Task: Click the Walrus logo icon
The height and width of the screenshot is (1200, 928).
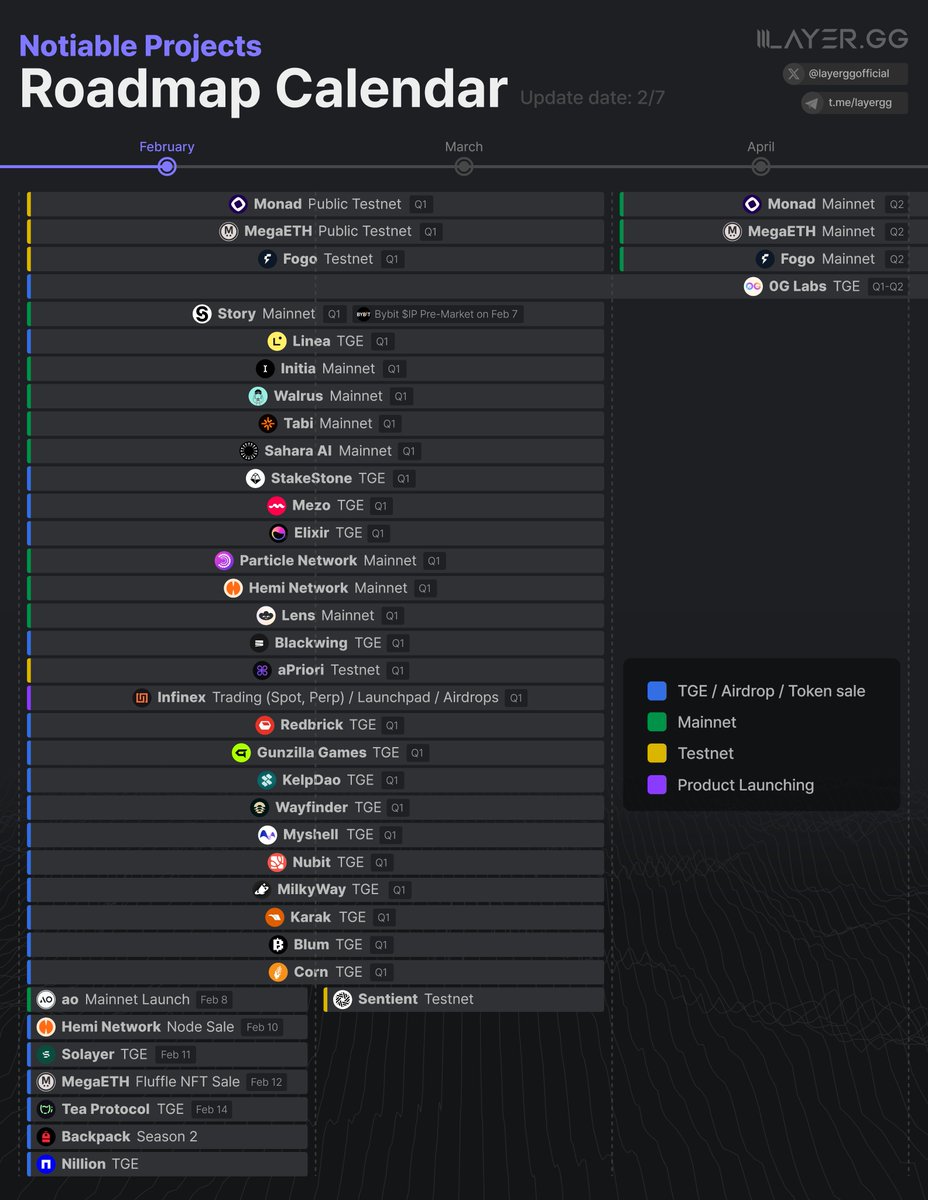Action: [x=258, y=396]
